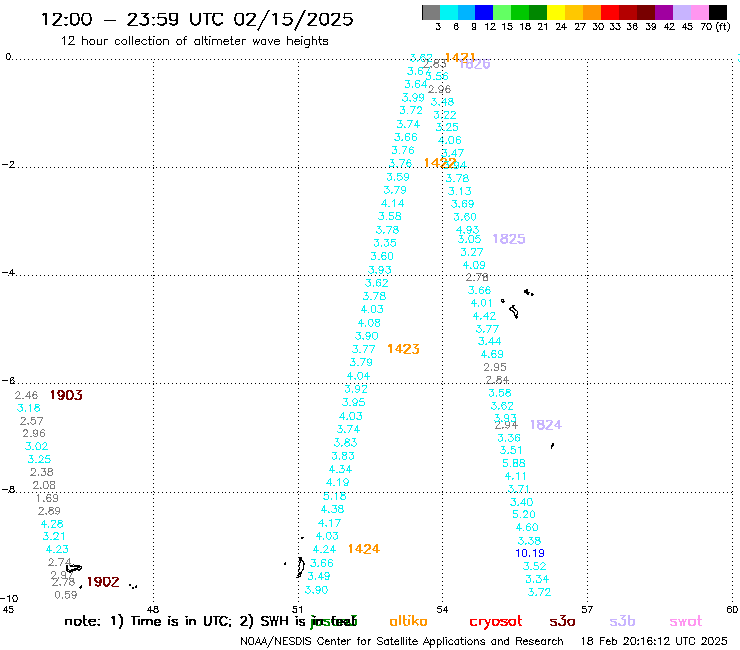Click the gray 2.95 reading
Image resolution: width=740 pixels, height=650 pixels.
coord(495,367)
